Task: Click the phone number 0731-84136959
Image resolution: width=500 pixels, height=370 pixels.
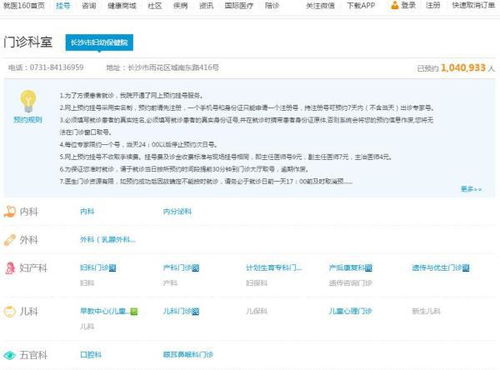Action: [x=57, y=68]
